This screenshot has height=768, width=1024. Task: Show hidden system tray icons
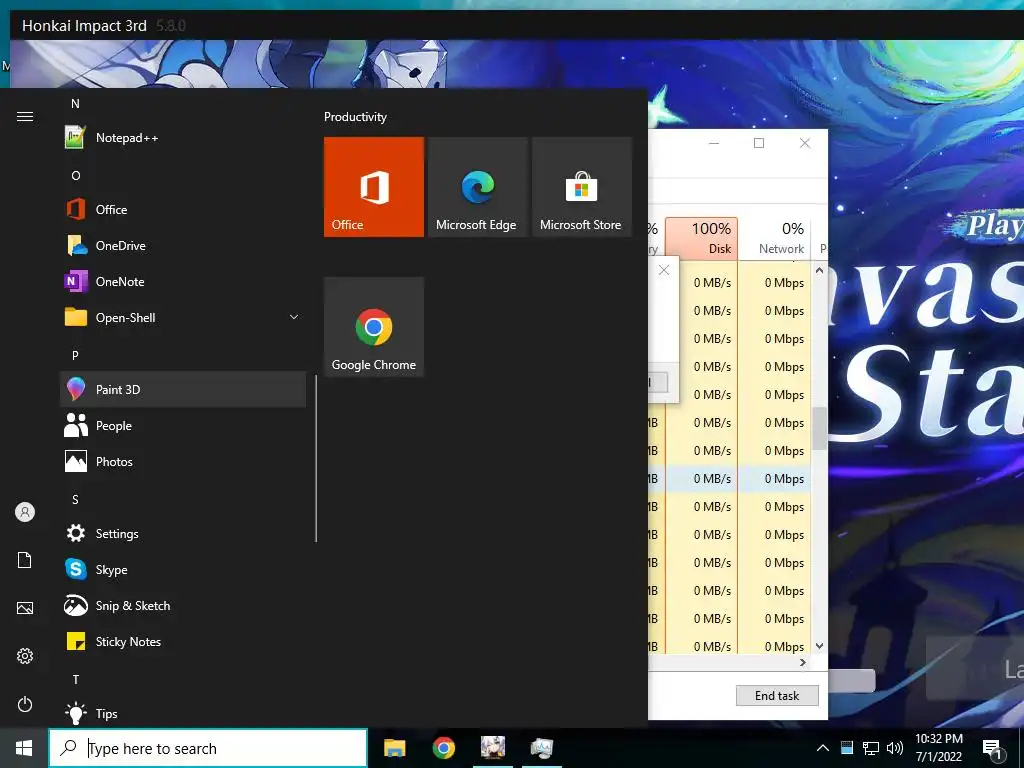(x=823, y=748)
